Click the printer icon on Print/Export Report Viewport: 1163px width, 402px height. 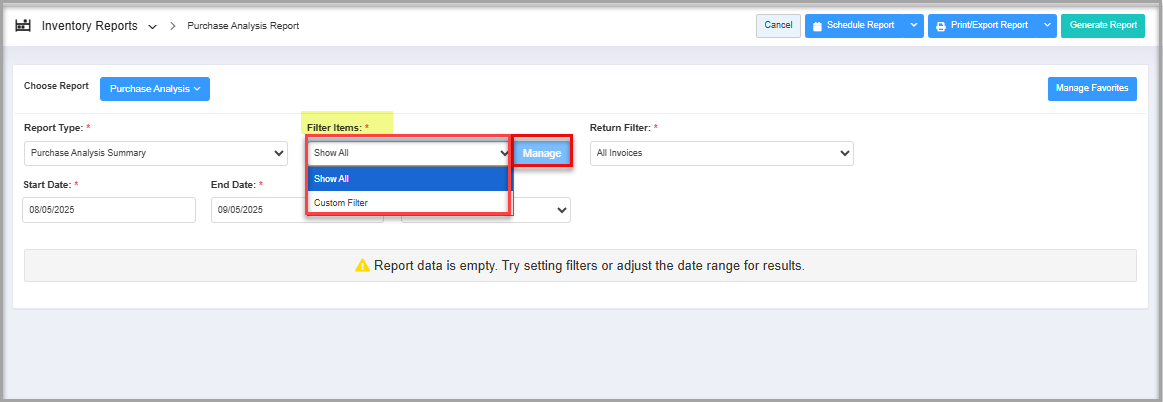click(x=940, y=26)
